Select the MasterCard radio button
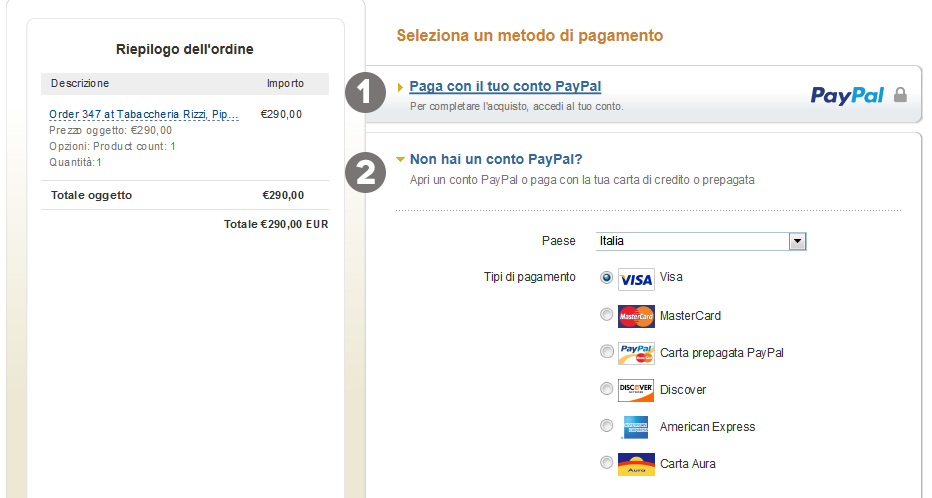The width and height of the screenshot is (932, 498). (x=606, y=315)
